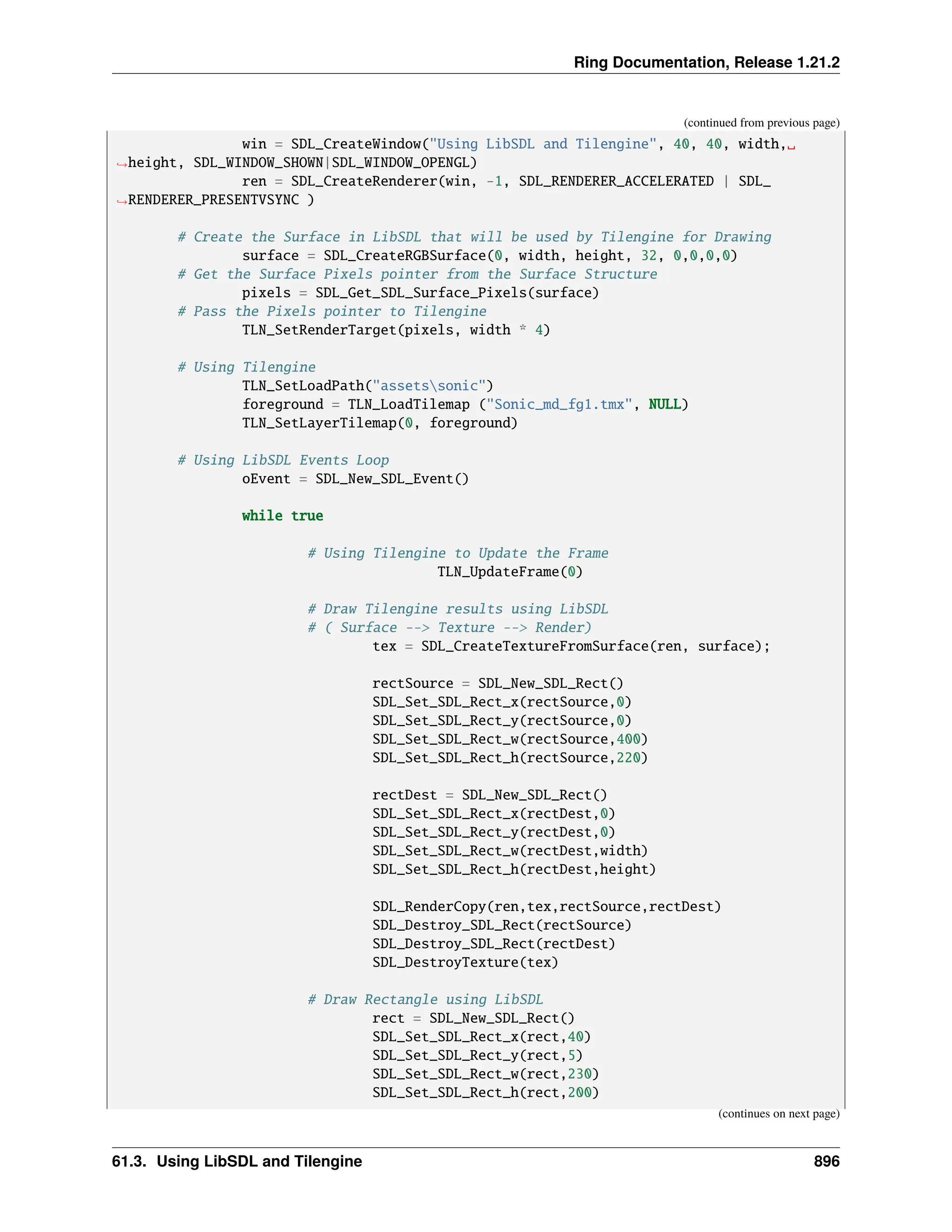The image size is (952, 1232).
Task: Click the 'rectSource = SDL_New_SDL_Rect()' line
Action: click(497, 683)
